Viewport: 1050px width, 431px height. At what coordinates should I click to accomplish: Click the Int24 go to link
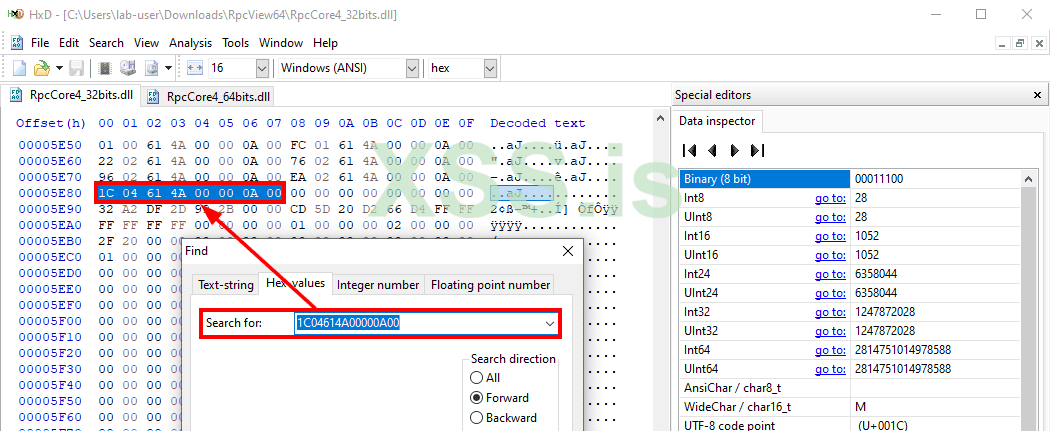(x=830, y=274)
